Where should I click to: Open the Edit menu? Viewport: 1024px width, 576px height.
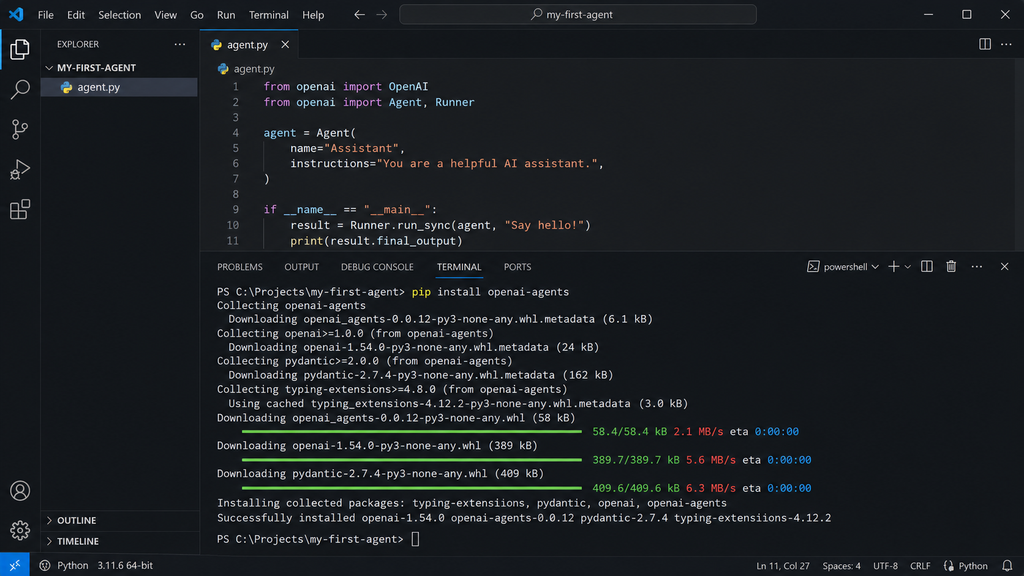tap(76, 14)
